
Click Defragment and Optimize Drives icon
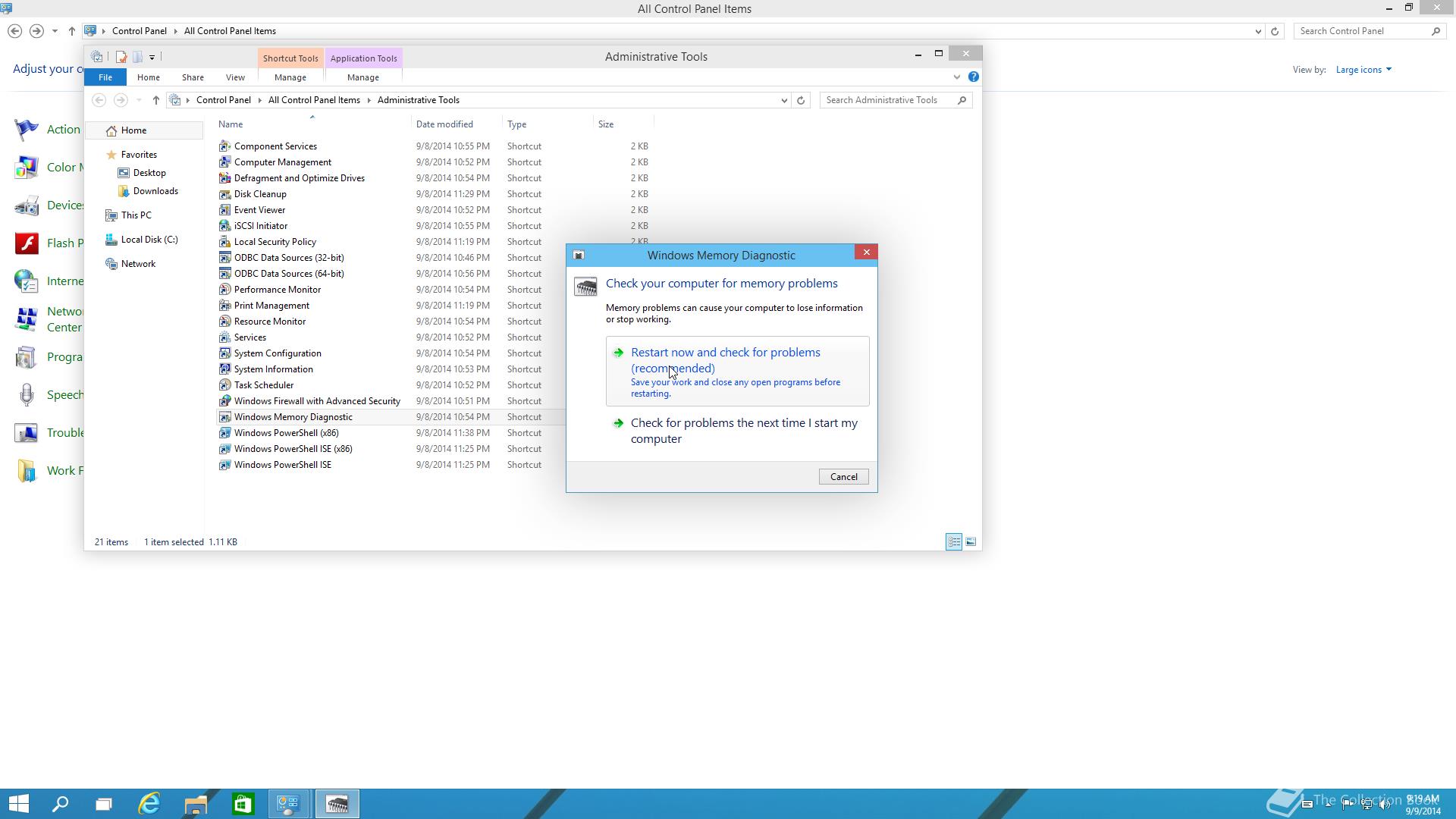coord(224,178)
